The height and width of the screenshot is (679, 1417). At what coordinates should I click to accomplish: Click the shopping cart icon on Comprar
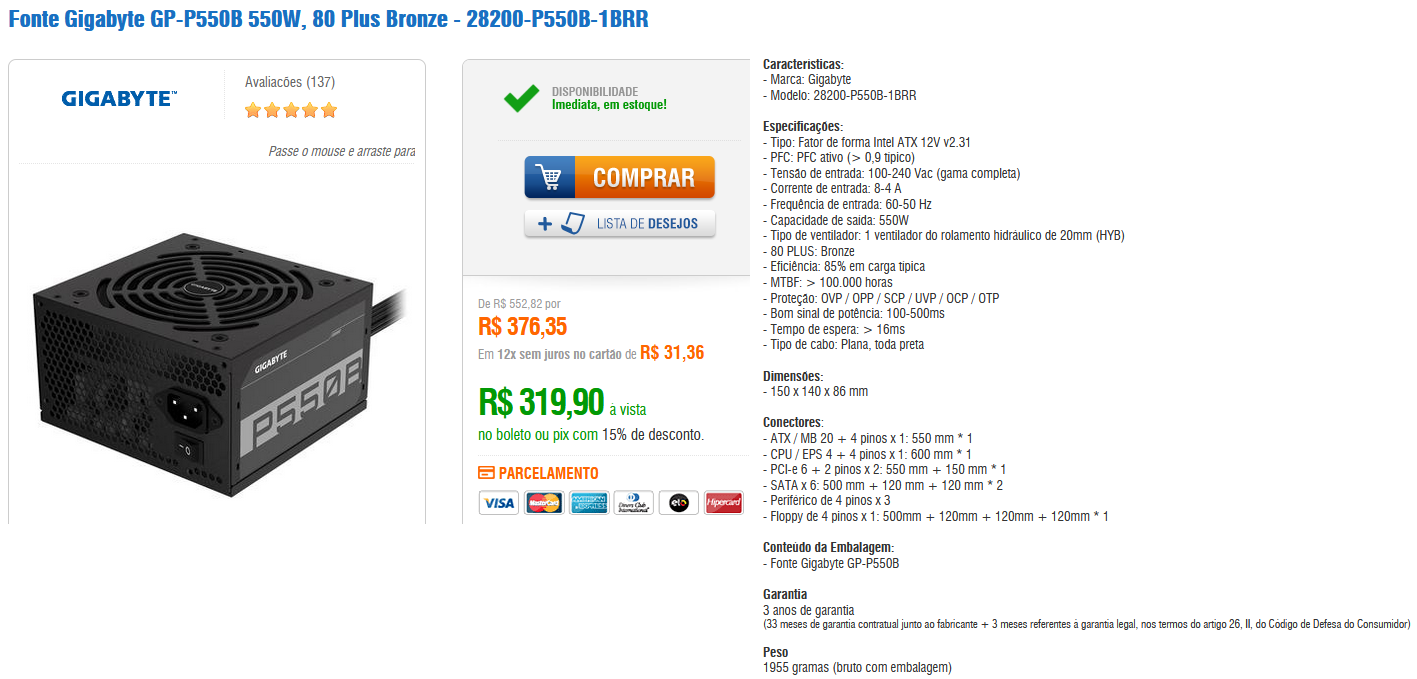tap(549, 177)
